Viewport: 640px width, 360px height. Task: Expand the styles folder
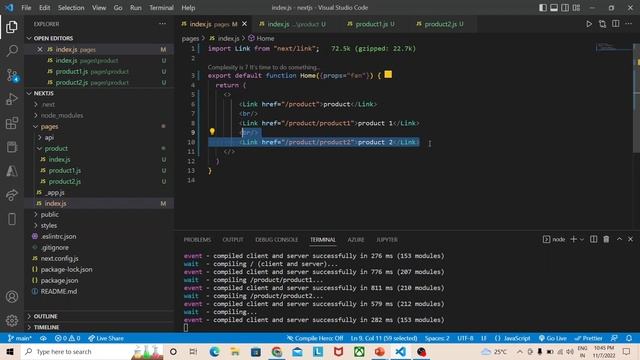click(36, 225)
